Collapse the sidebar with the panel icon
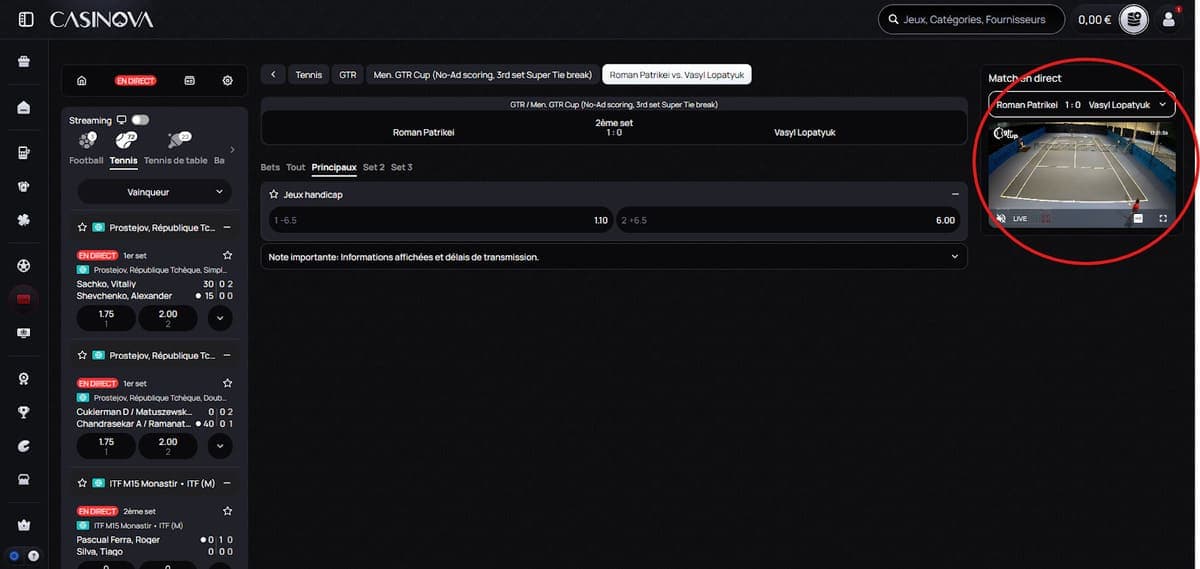 tap(26, 19)
